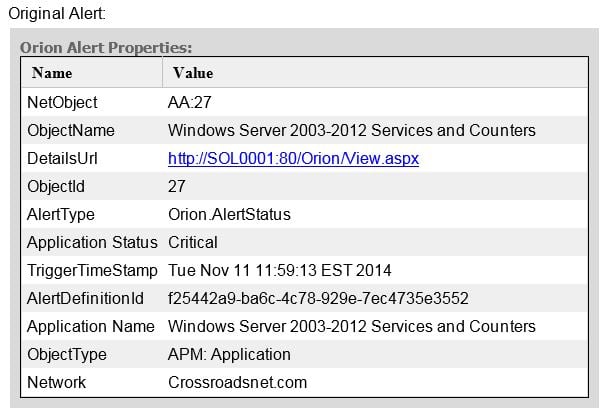Click the Value column header
The width and height of the screenshot is (607, 417).
click(193, 73)
